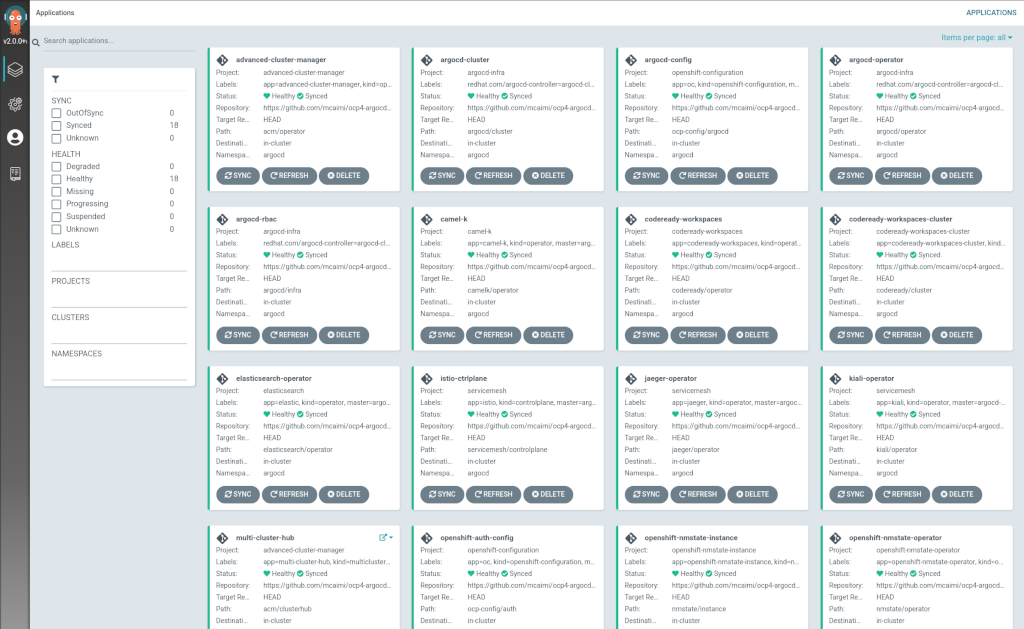Open external link icon on multi-cluster-hub card
The width and height of the screenshot is (1024, 629).
pos(383,538)
